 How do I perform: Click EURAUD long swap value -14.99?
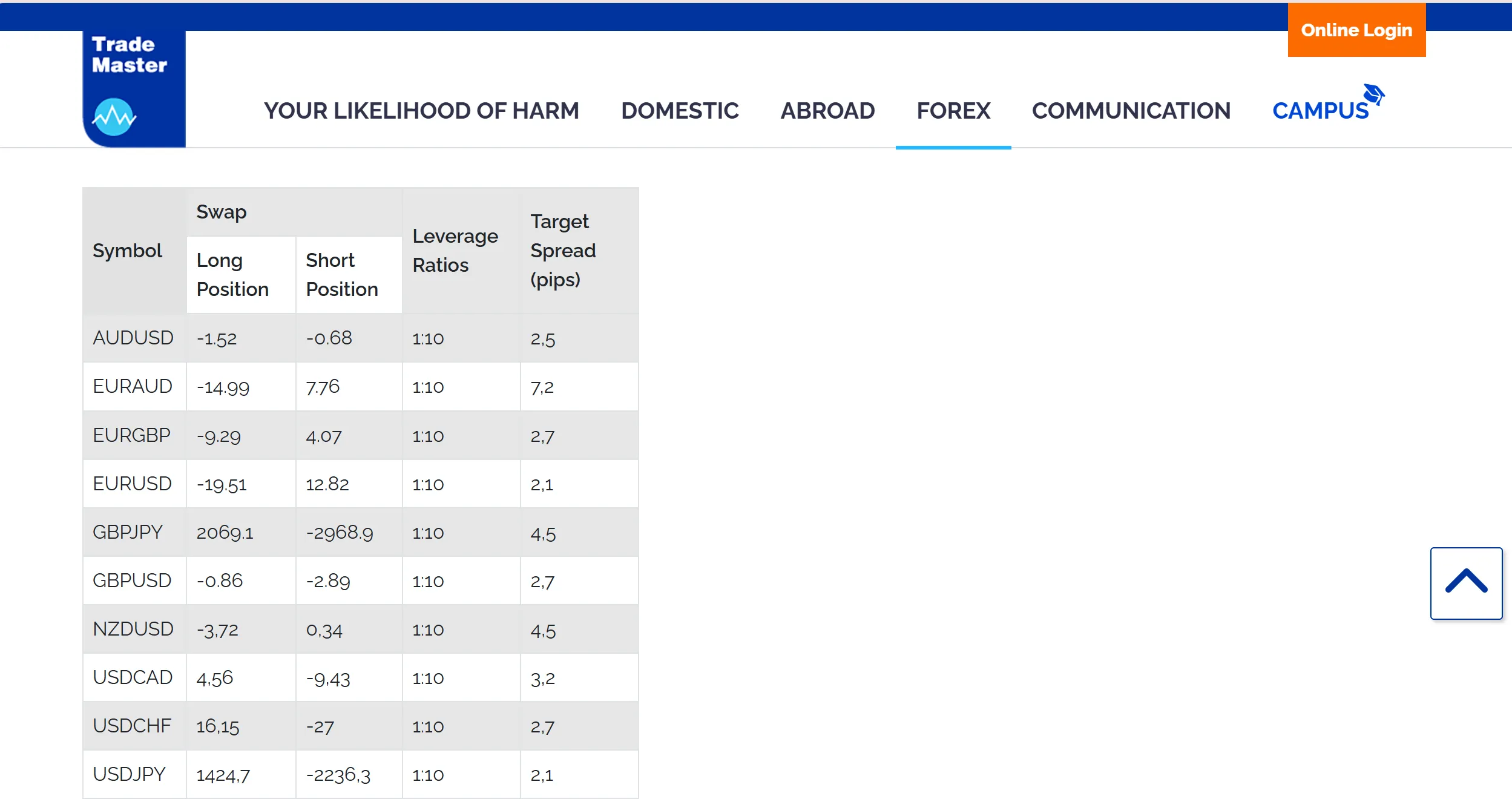(x=223, y=387)
